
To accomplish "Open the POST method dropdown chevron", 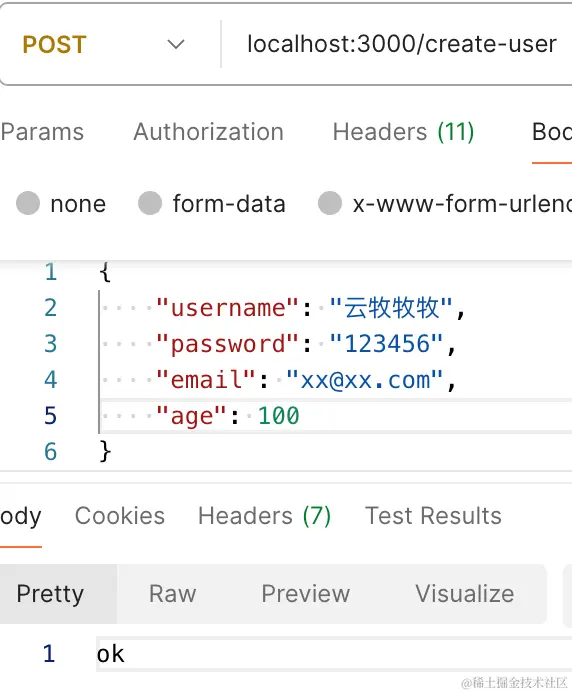I will coord(176,44).
